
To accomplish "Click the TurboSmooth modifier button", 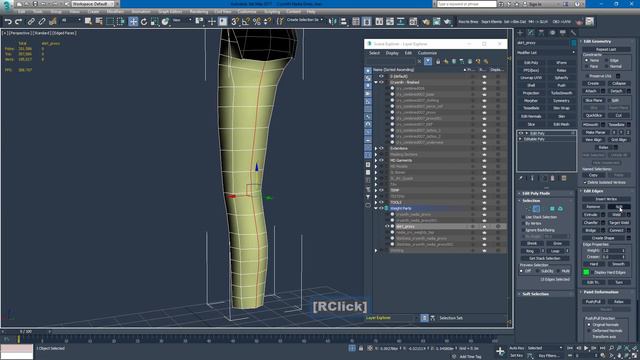I will coord(561,93).
